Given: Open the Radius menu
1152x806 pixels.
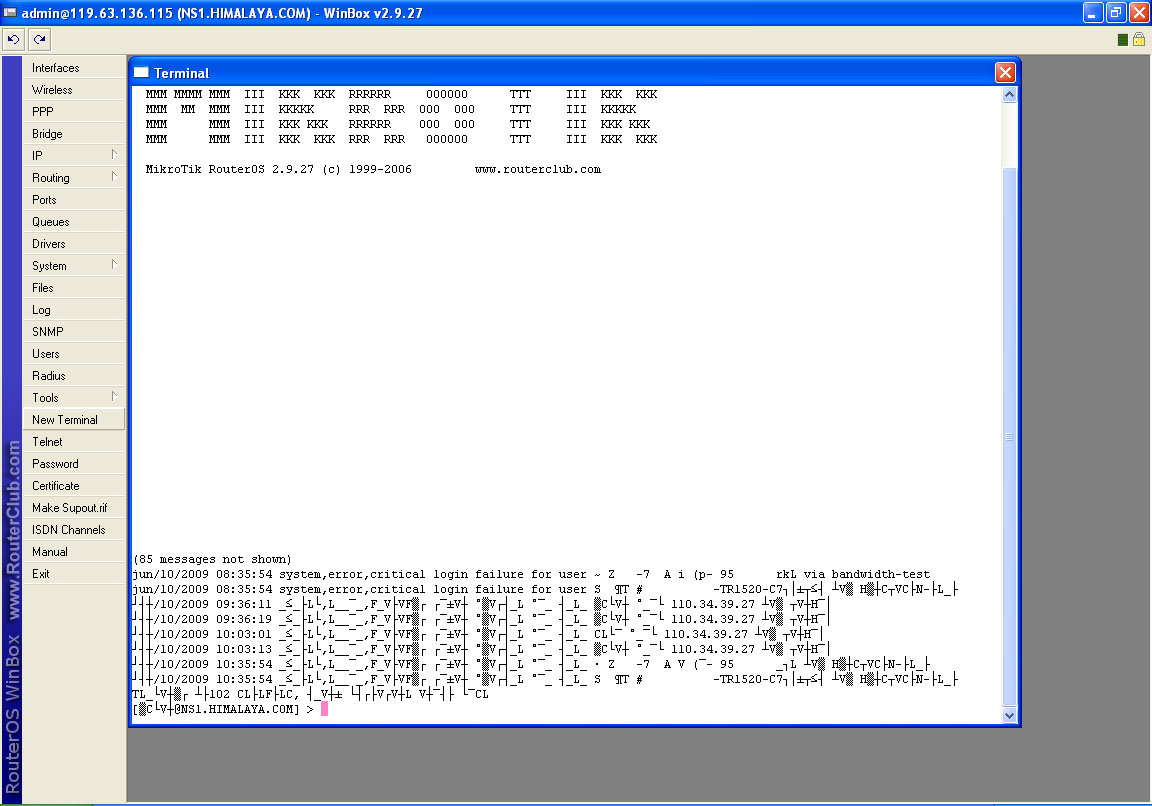Looking at the screenshot, I should pos(74,376).
